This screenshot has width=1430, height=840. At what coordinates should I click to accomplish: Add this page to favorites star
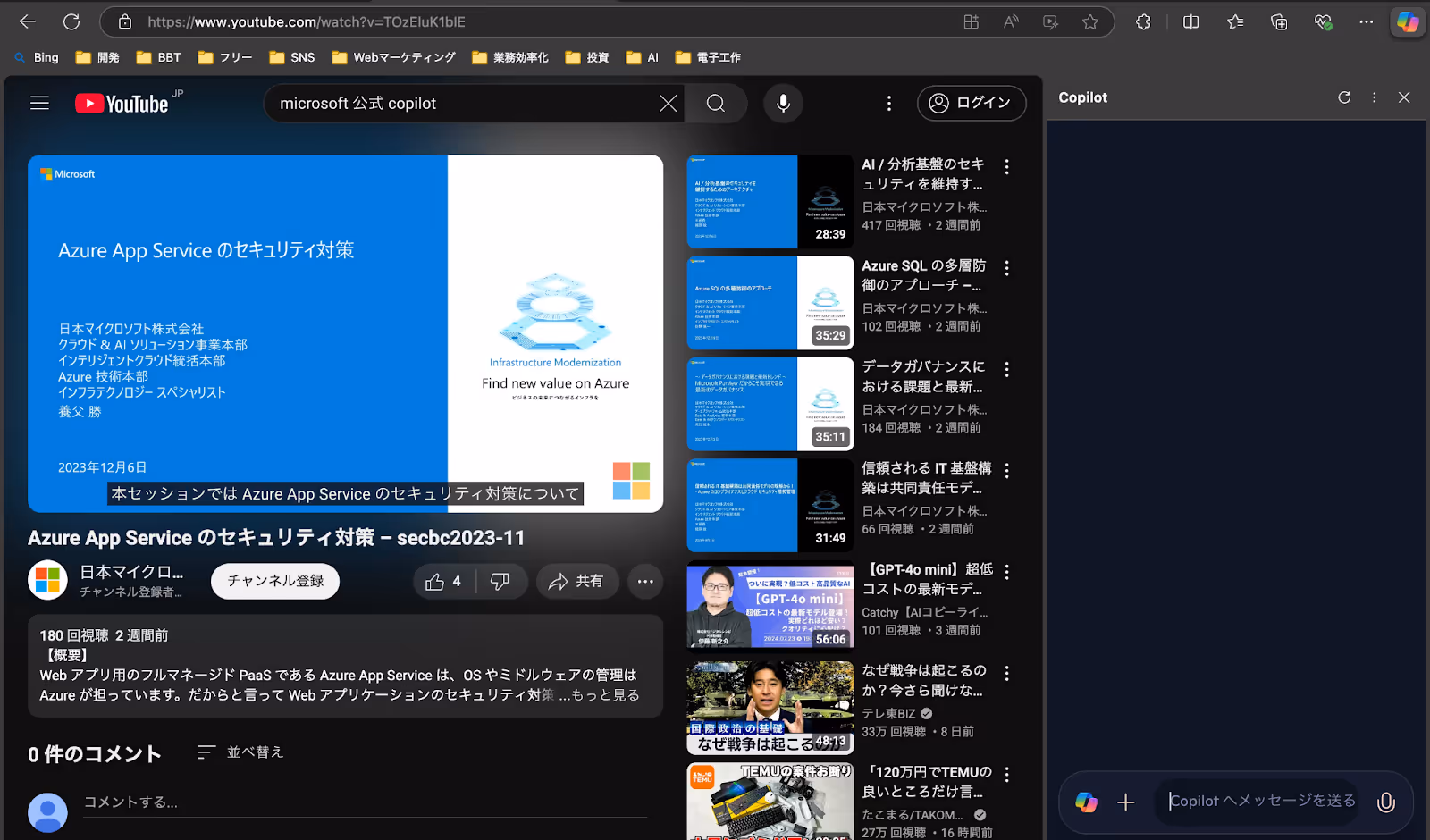point(1089,21)
